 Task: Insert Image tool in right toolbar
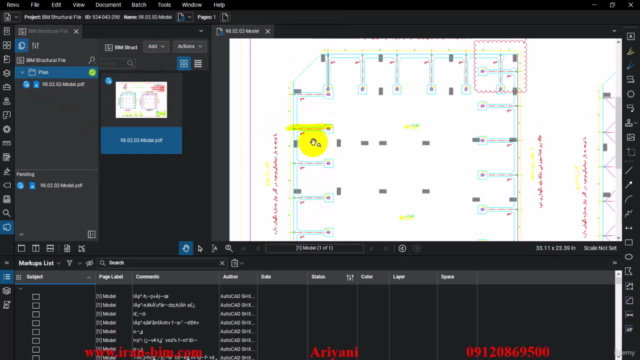(631, 138)
